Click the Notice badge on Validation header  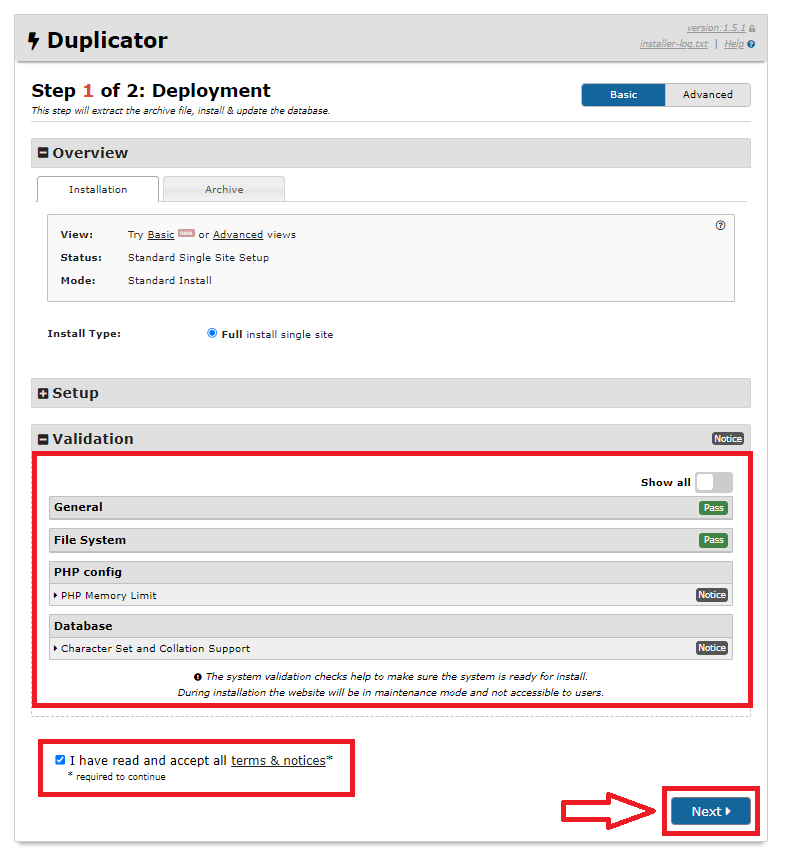coord(728,439)
